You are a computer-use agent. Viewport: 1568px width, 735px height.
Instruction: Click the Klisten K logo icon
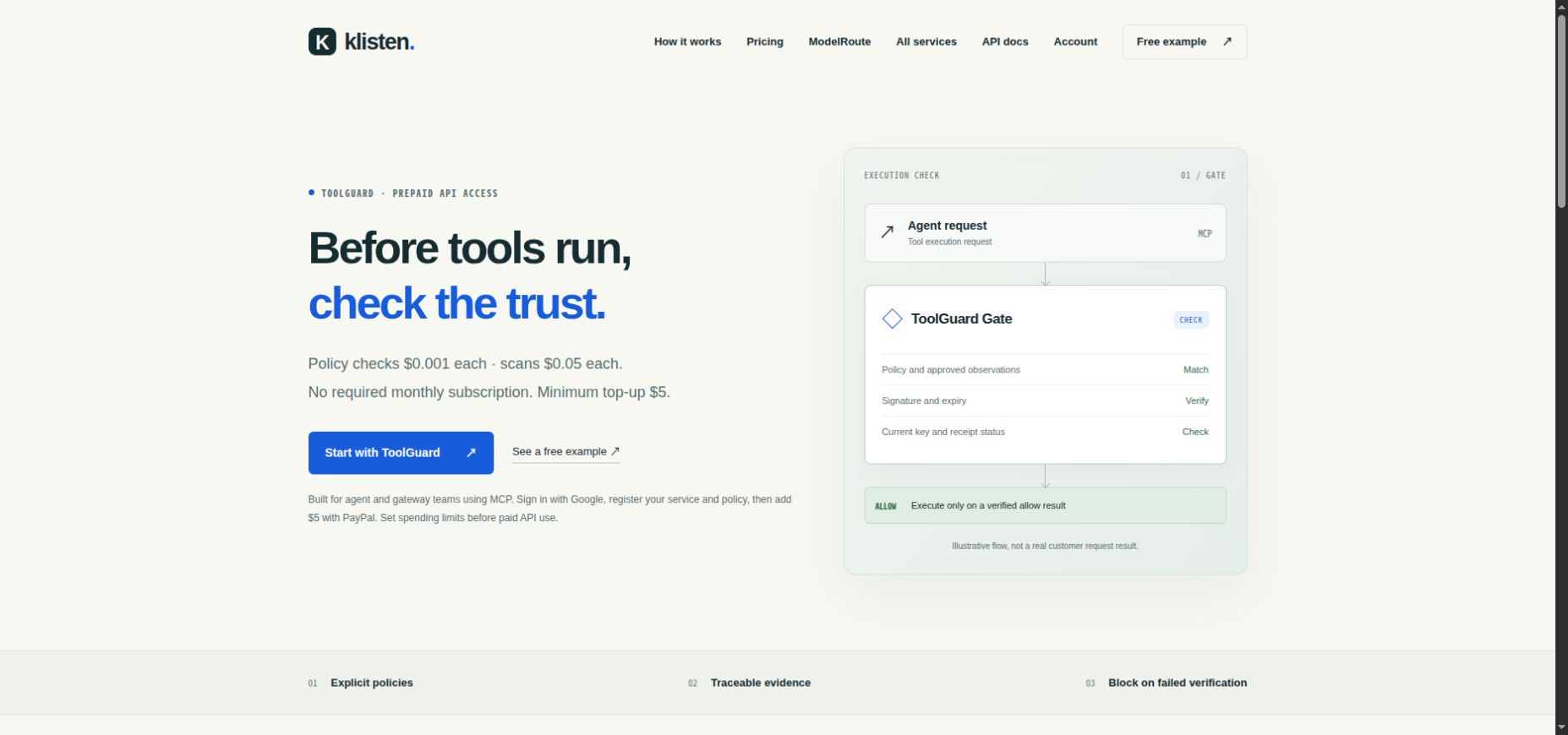322,41
